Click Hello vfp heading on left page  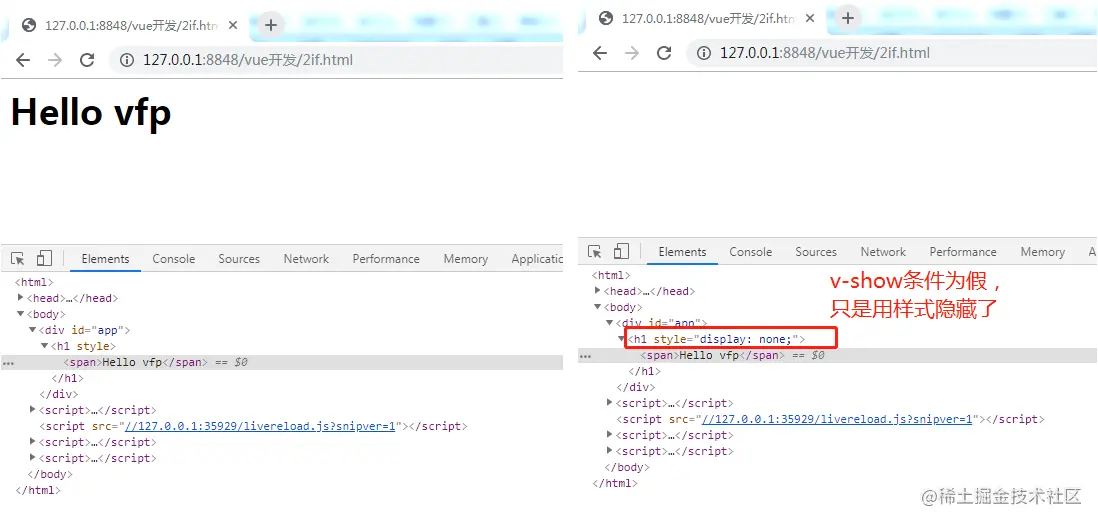91,111
